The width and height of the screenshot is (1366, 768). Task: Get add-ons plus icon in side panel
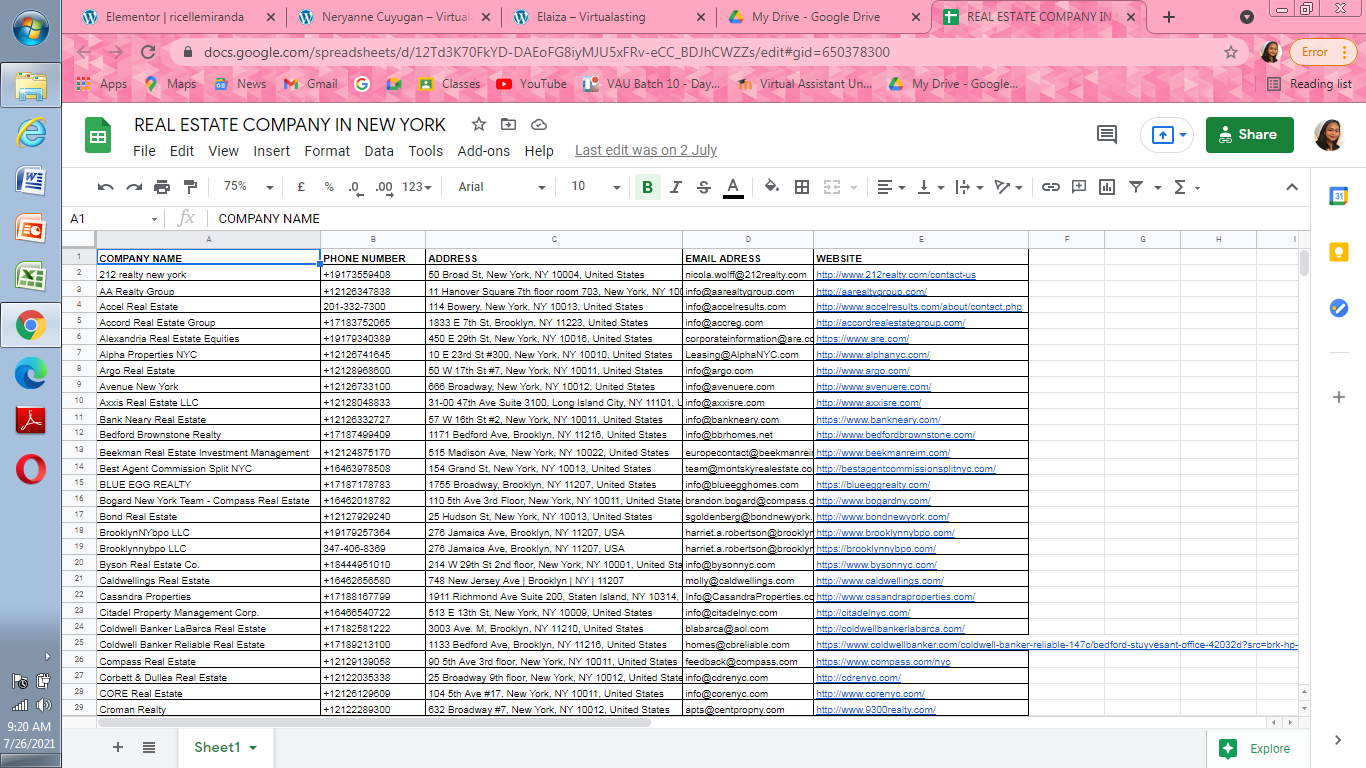(1339, 397)
